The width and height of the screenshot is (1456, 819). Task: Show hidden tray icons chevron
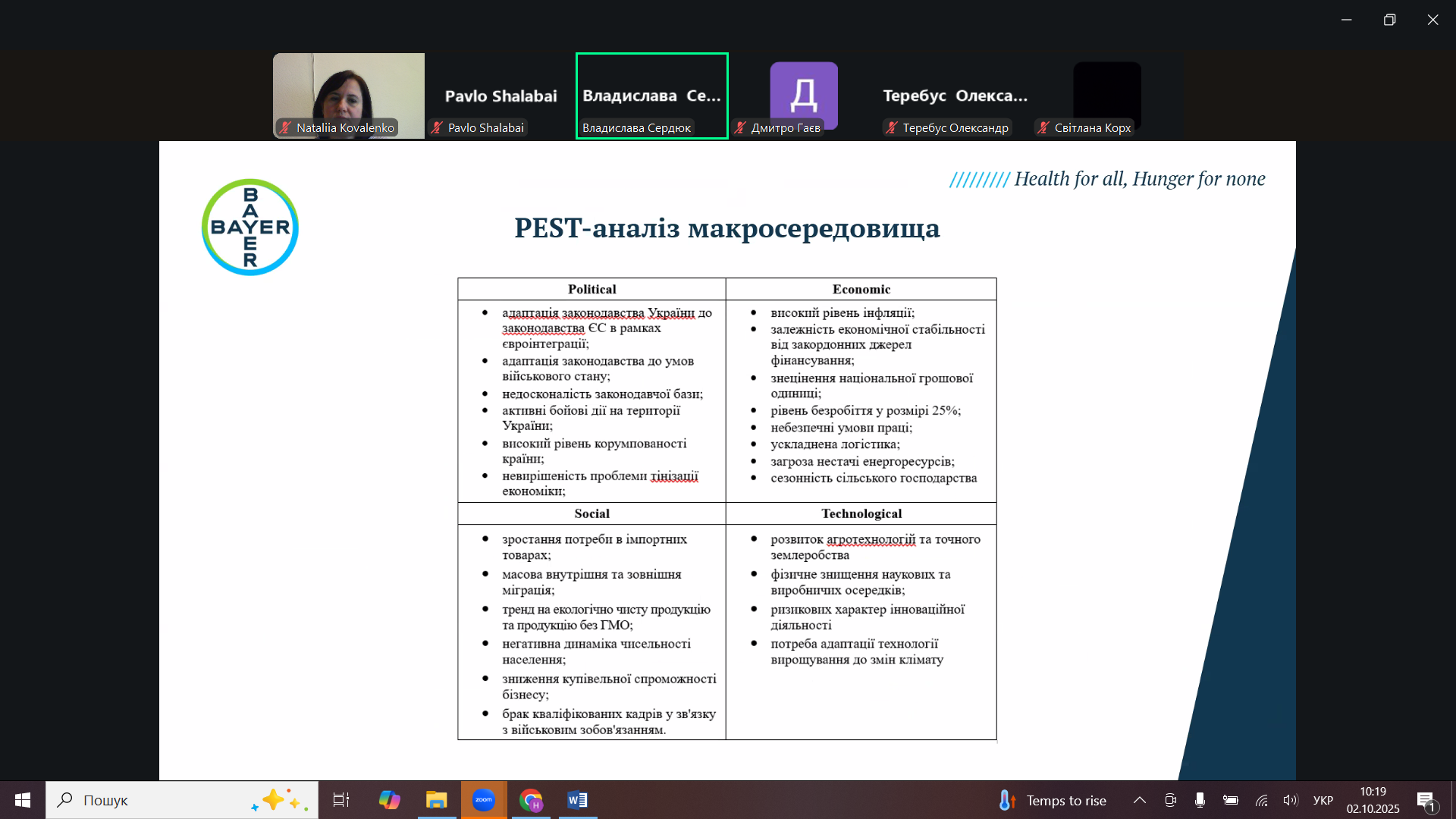[1139, 800]
